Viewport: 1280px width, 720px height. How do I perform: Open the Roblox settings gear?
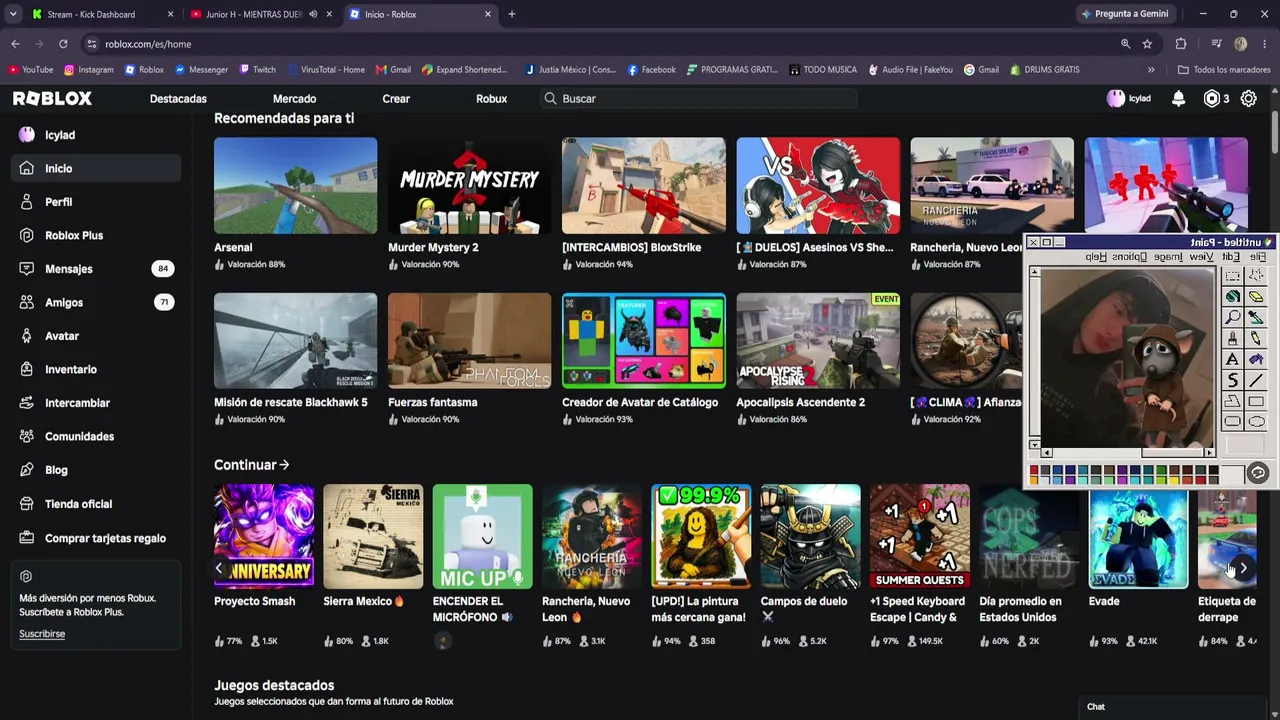[x=1248, y=98]
